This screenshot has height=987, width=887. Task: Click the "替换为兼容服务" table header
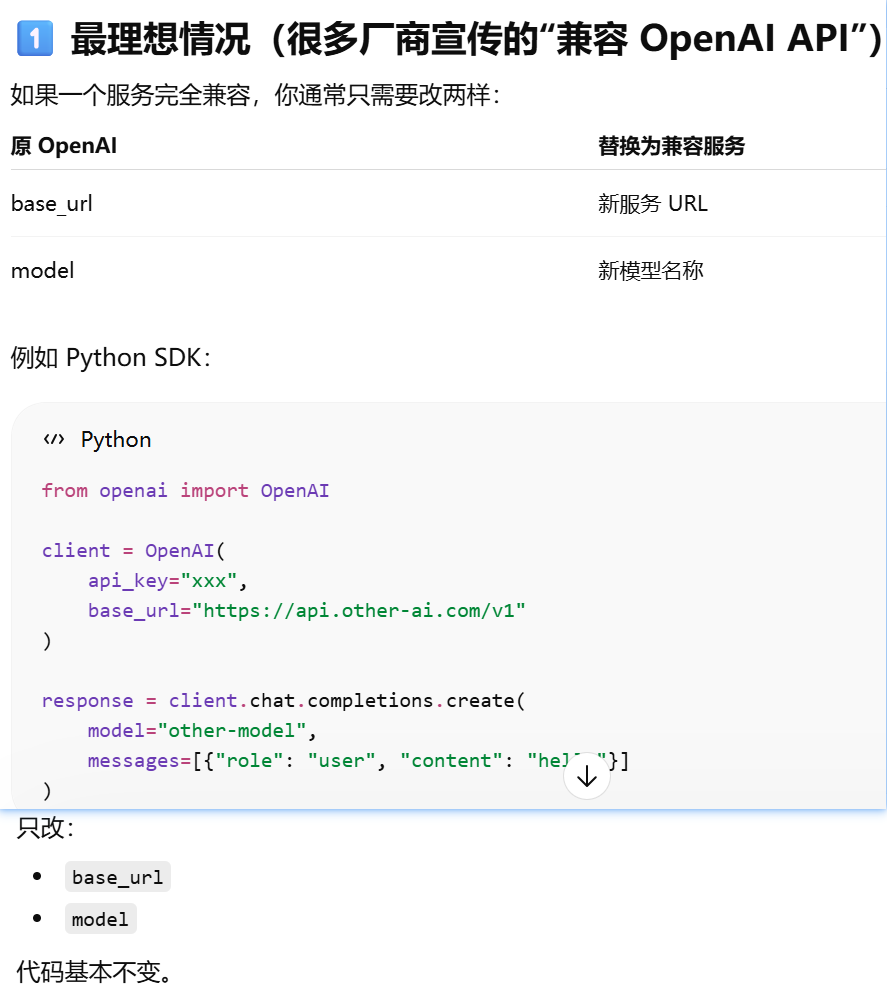click(671, 146)
